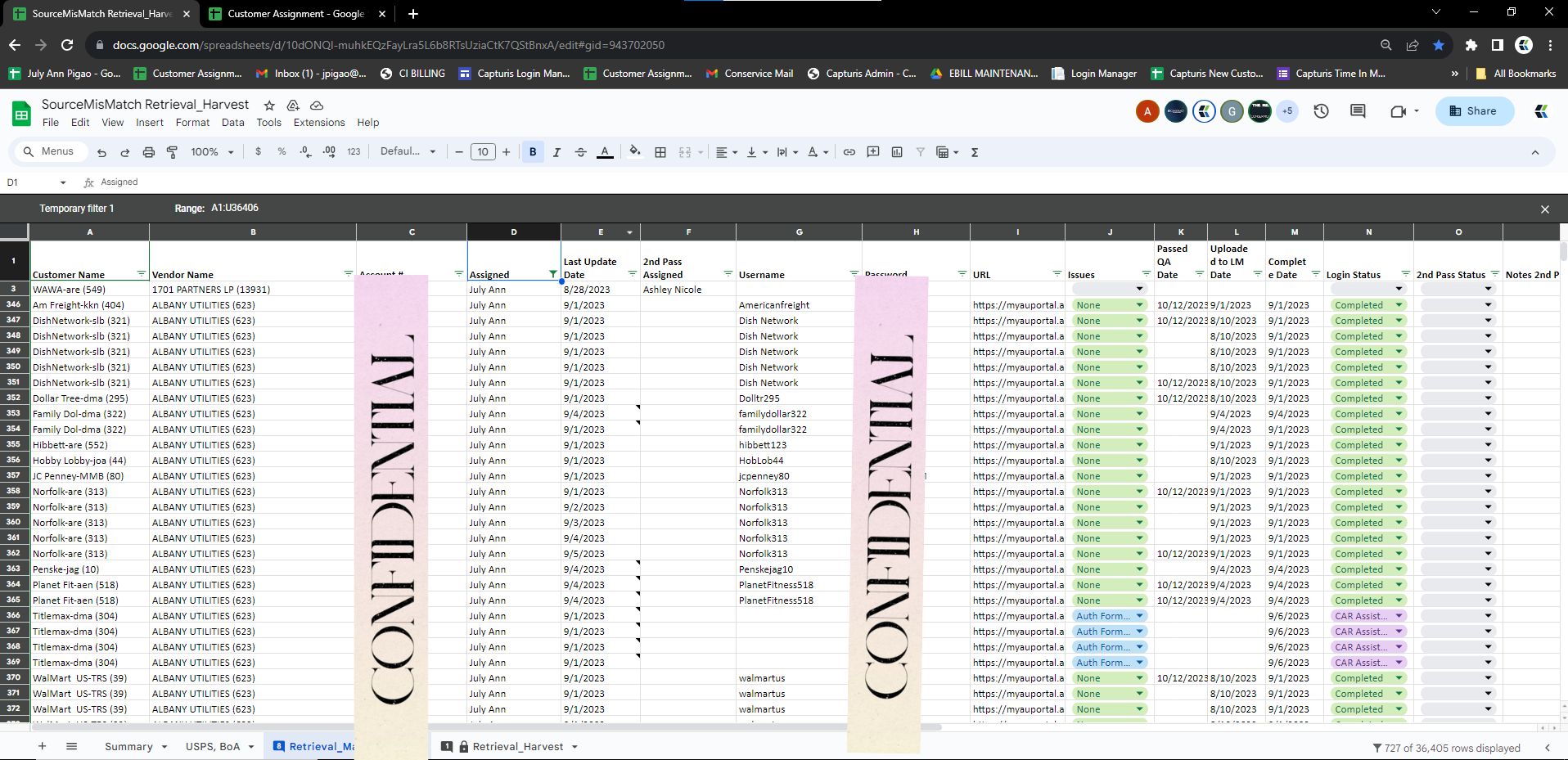Image resolution: width=1568 pixels, height=760 pixels.
Task: Move document to folder icon
Action: 293,105
